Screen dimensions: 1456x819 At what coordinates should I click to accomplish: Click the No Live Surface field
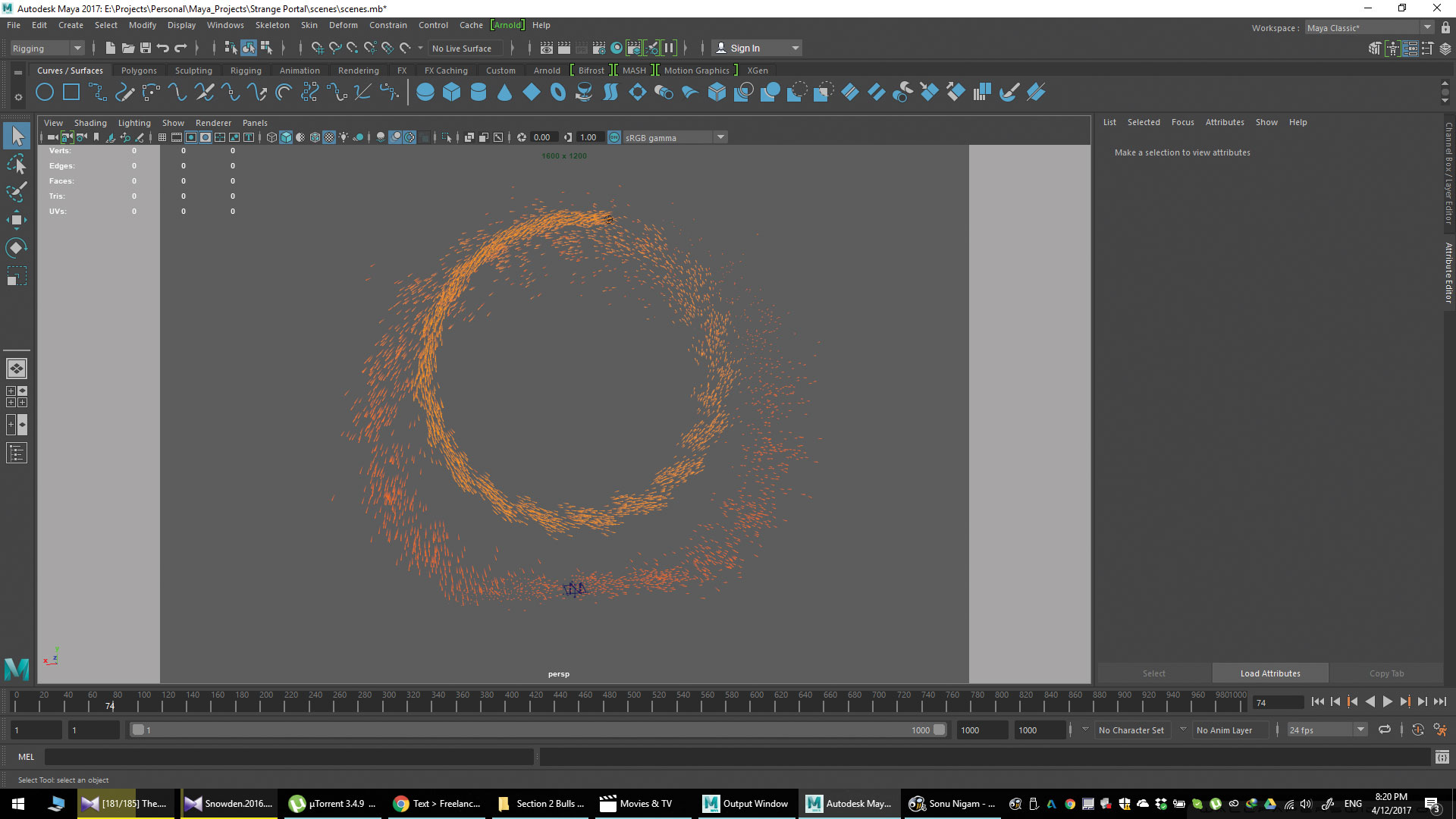[x=467, y=49]
